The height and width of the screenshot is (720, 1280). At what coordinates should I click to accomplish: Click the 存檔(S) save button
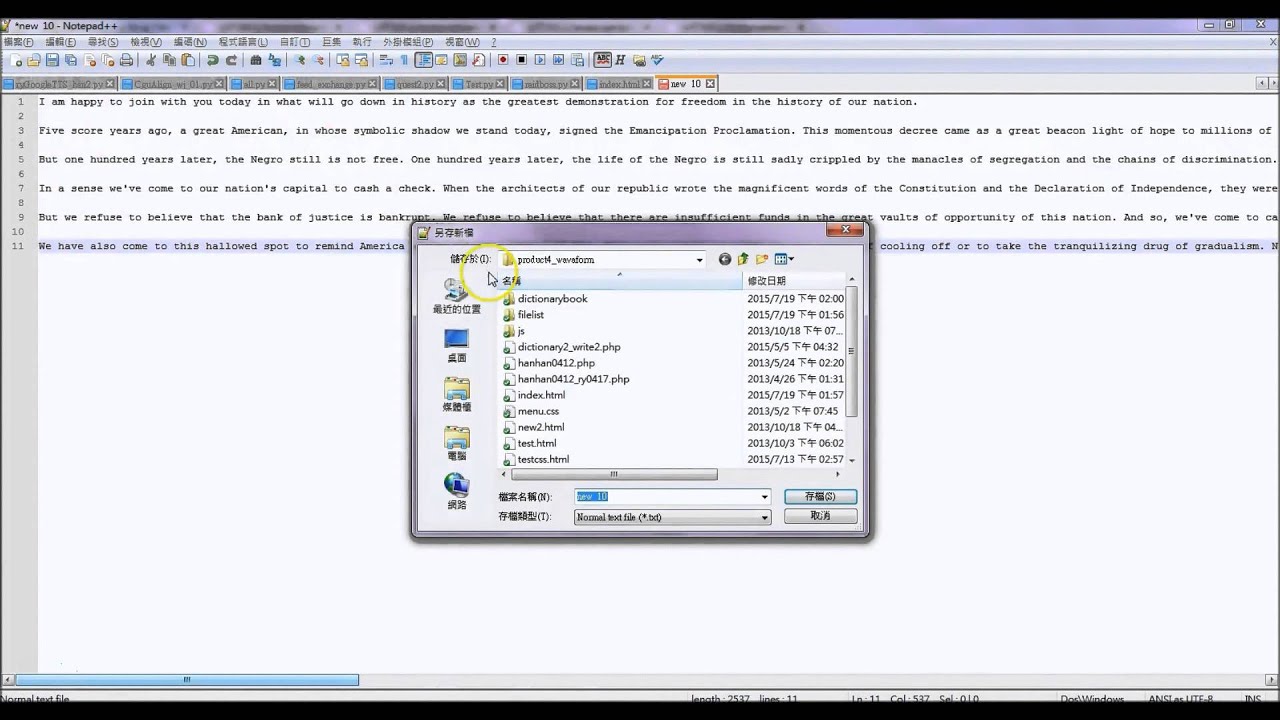(820, 497)
